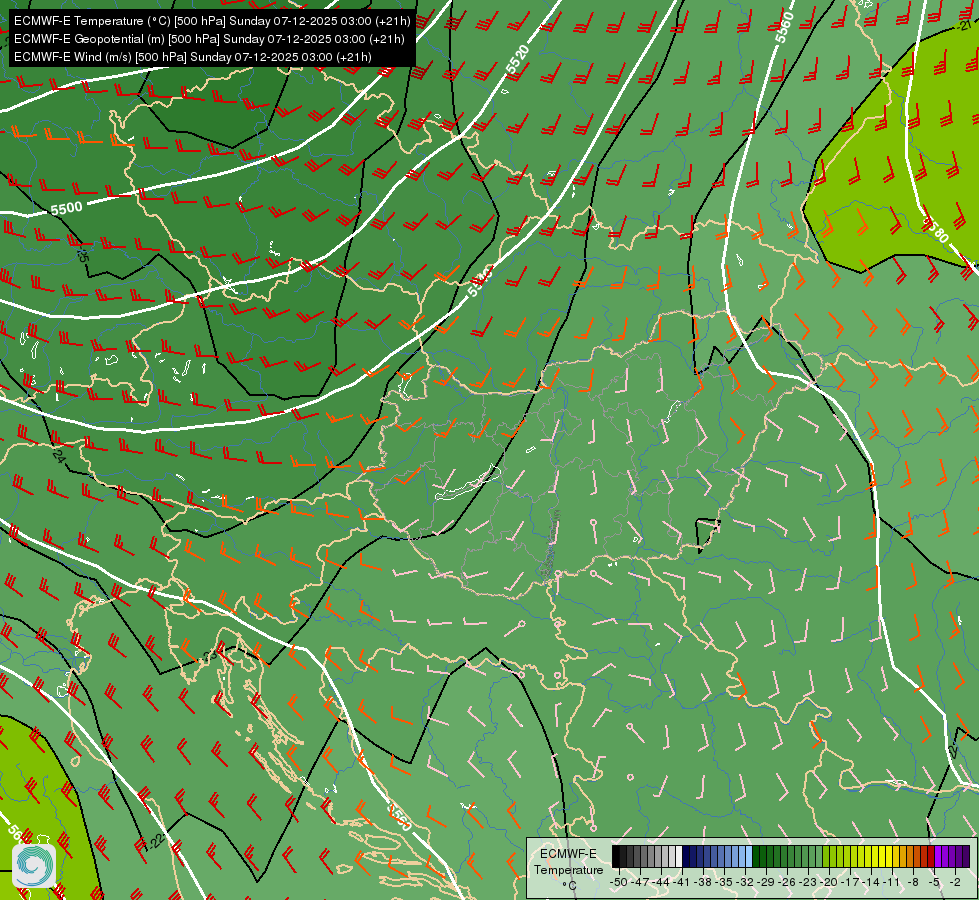Screen dimensions: 979x900
Task: Click the -5 legend tick label
Action: click(934, 883)
